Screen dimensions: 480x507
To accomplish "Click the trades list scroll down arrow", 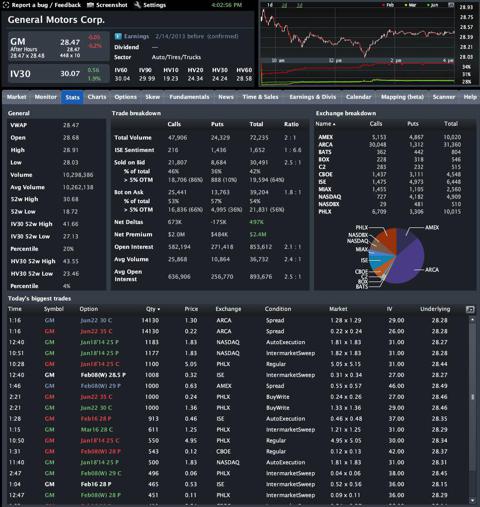I will (472, 500).
